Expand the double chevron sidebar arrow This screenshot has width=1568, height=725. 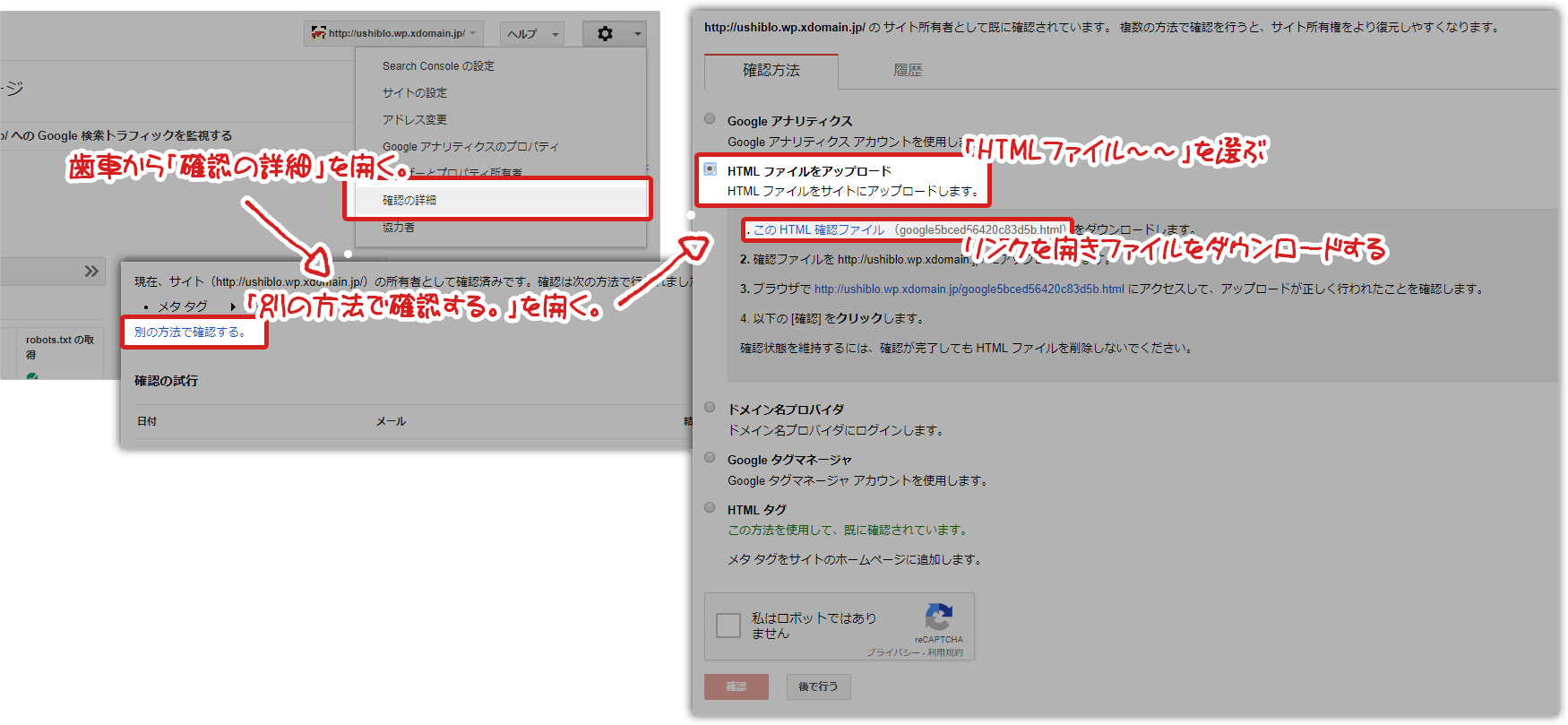click(x=91, y=271)
